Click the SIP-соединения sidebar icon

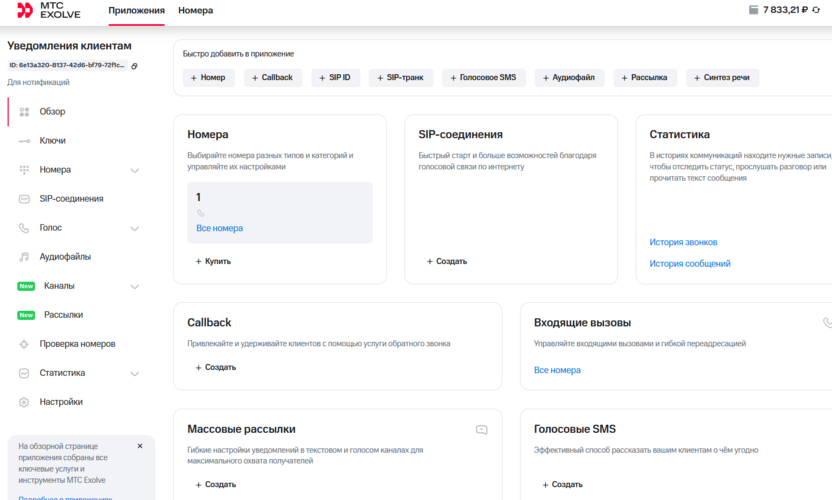(24, 199)
